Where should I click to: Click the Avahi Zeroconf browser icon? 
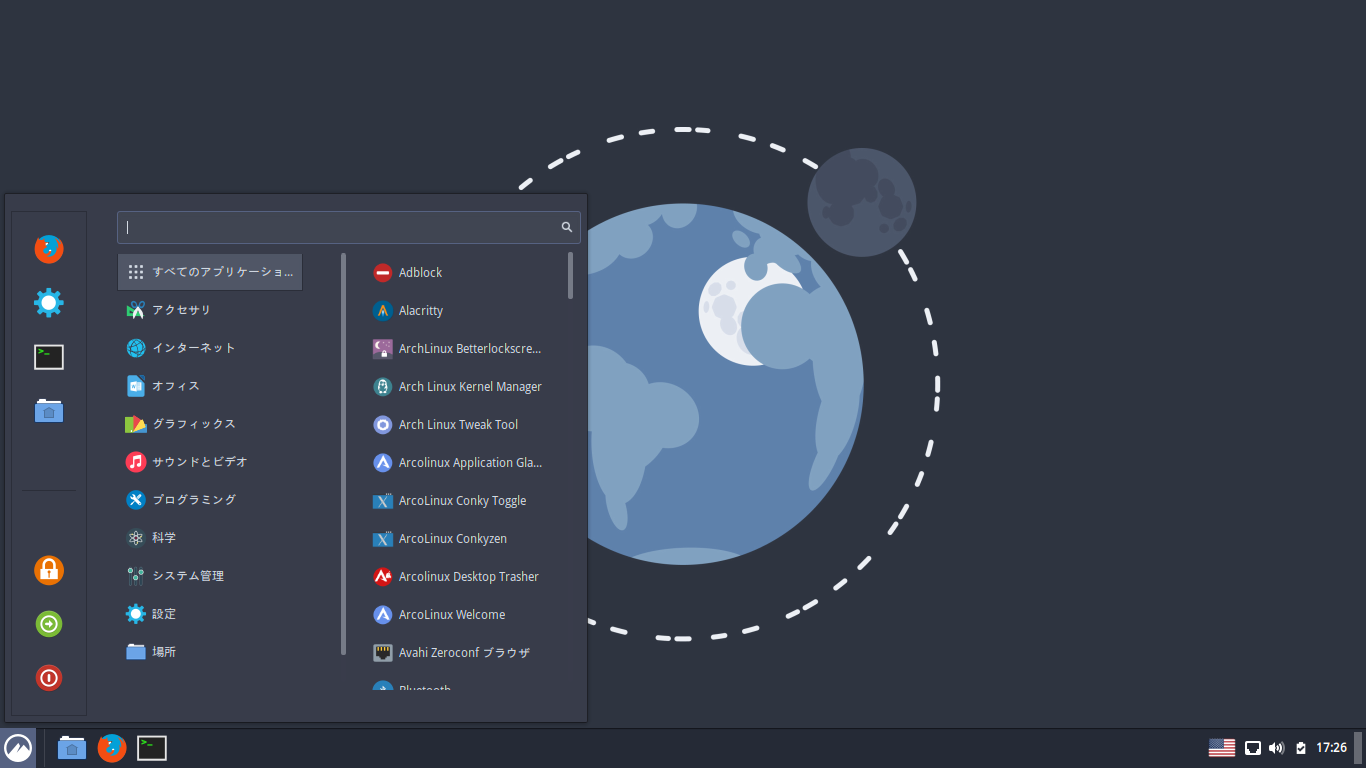382,653
